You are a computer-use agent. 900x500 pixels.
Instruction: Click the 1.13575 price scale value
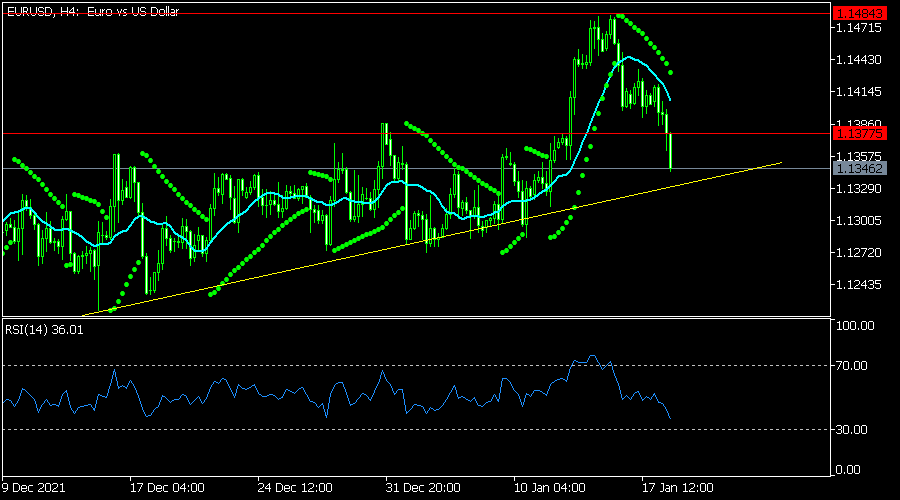coord(859,156)
